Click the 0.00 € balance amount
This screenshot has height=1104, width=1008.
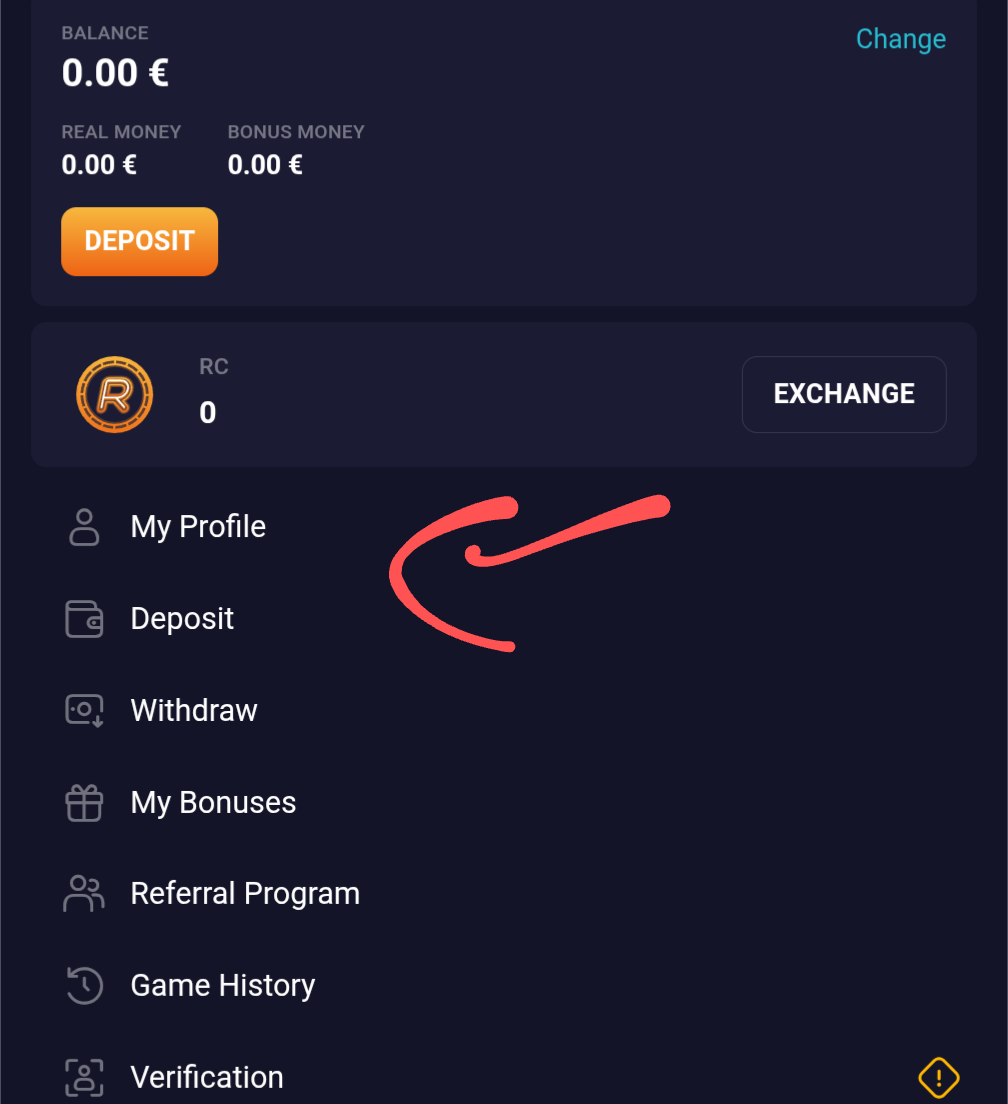[x=115, y=73]
